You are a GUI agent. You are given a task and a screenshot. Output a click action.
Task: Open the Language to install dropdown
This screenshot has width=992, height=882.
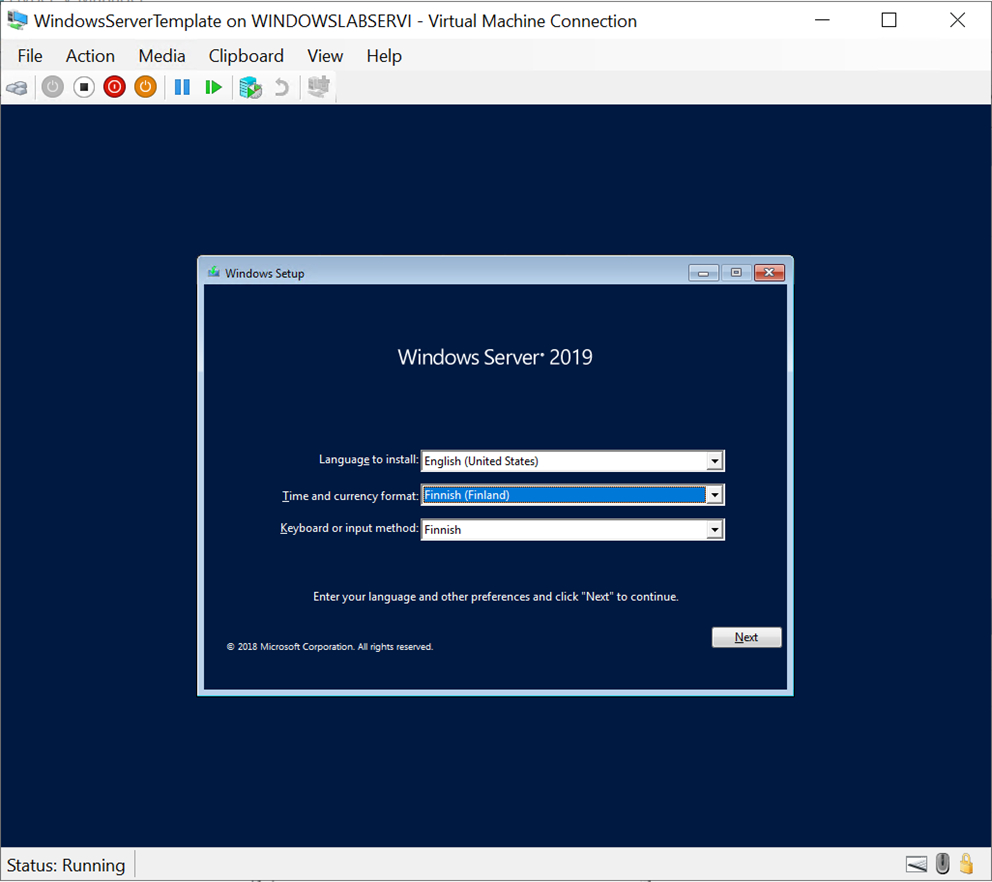pyautogui.click(x=715, y=460)
